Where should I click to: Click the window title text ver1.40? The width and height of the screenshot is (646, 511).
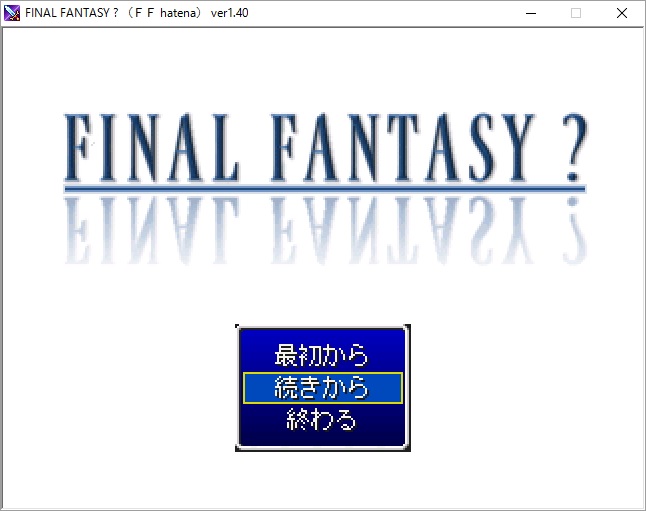click(229, 13)
